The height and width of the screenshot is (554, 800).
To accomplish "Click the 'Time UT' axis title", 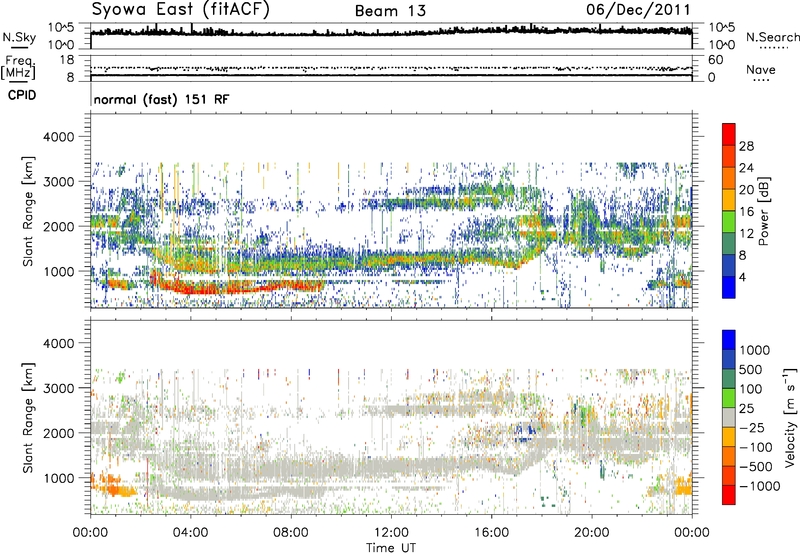I will (x=391, y=547).
